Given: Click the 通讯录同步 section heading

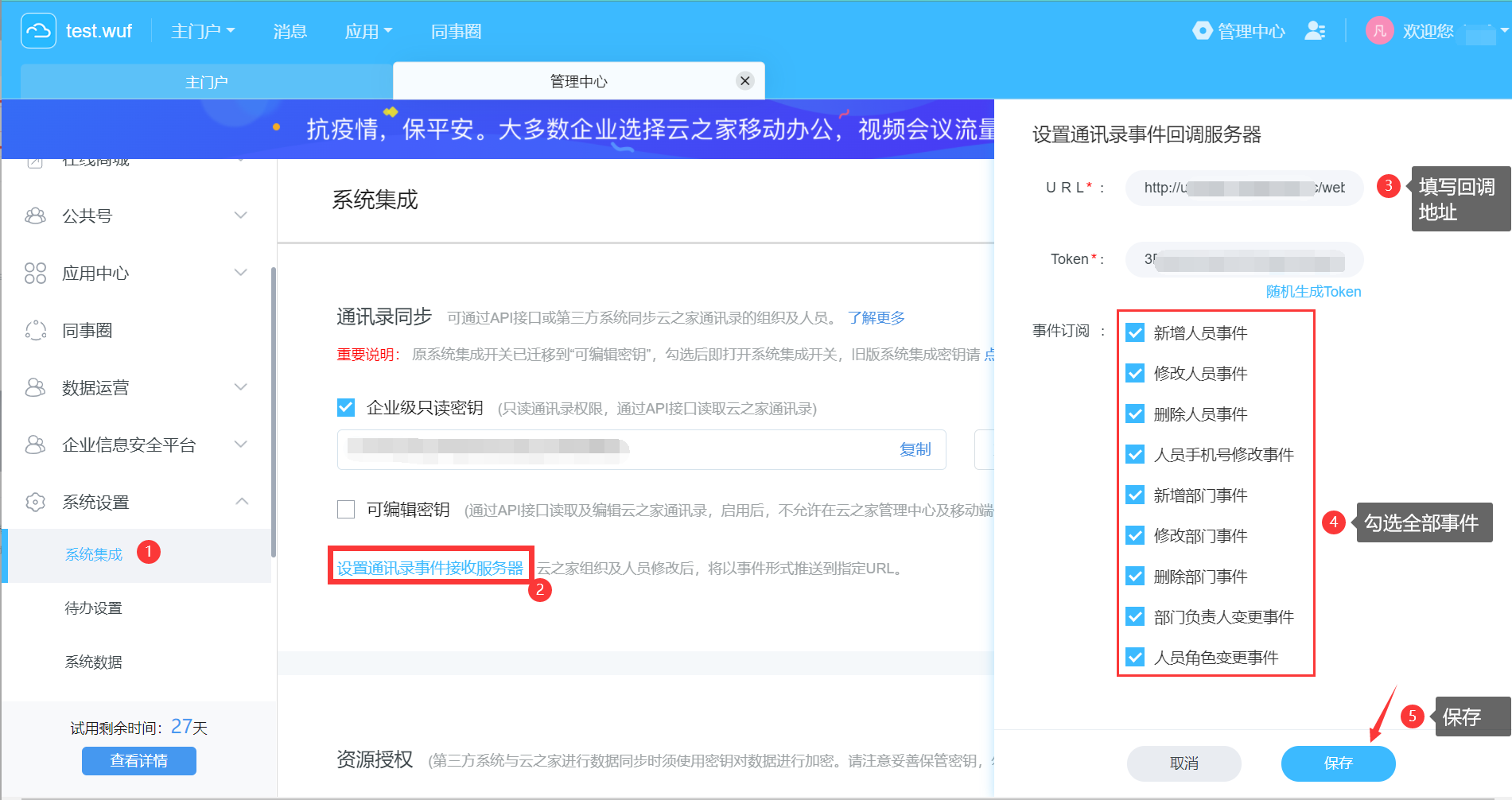Looking at the screenshot, I should [384, 317].
